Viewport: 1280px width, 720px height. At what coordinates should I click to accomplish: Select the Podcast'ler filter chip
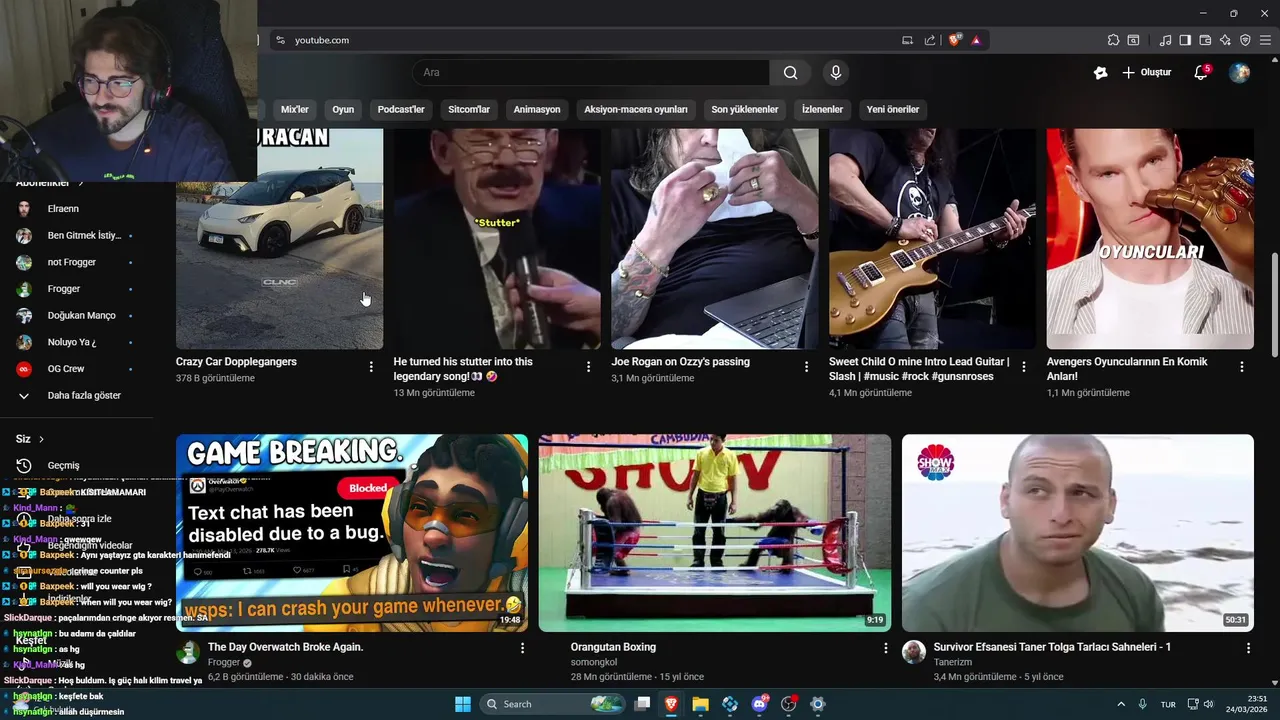pos(401,109)
